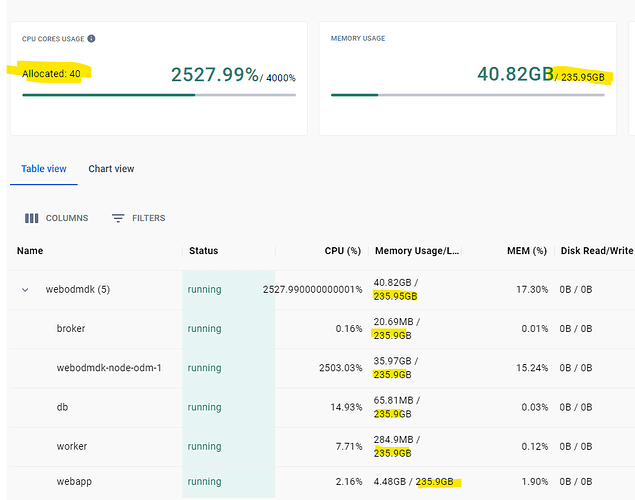Select the worker container row
635x500 pixels.
[322, 447]
